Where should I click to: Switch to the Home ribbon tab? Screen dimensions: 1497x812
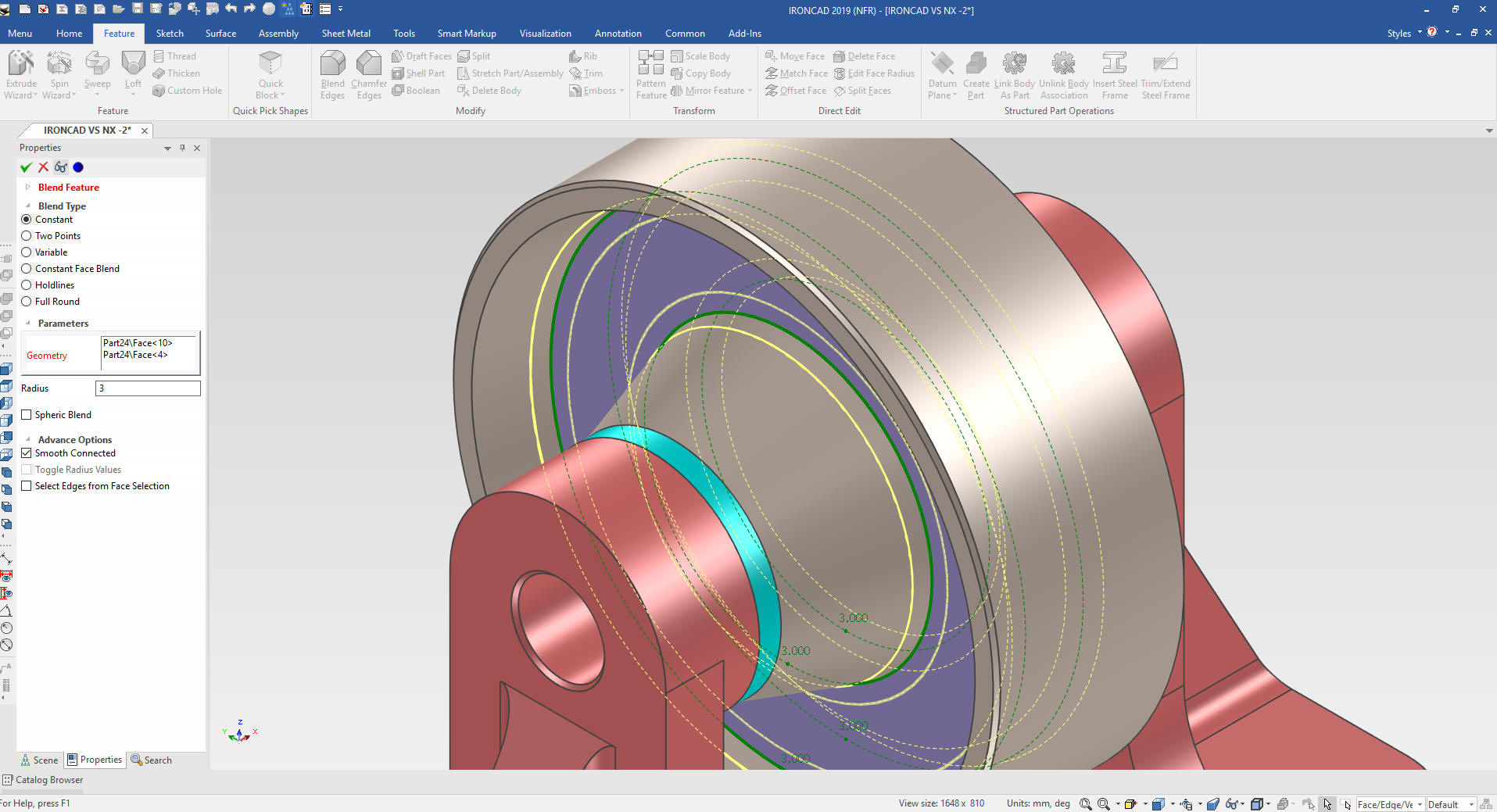click(69, 34)
